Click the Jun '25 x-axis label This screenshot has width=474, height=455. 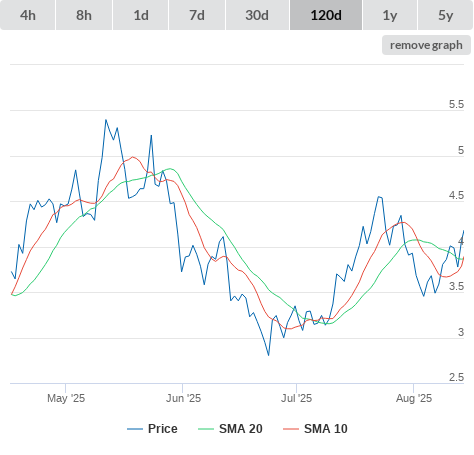pos(183,398)
